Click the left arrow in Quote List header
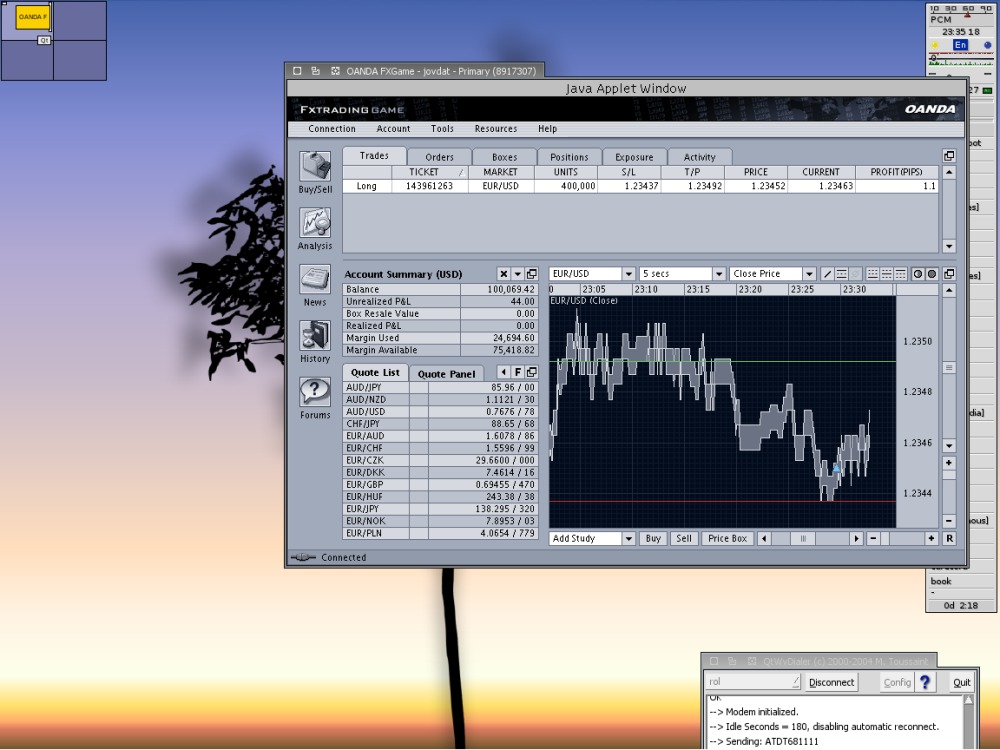This screenshot has height=750, width=1000. [x=503, y=372]
